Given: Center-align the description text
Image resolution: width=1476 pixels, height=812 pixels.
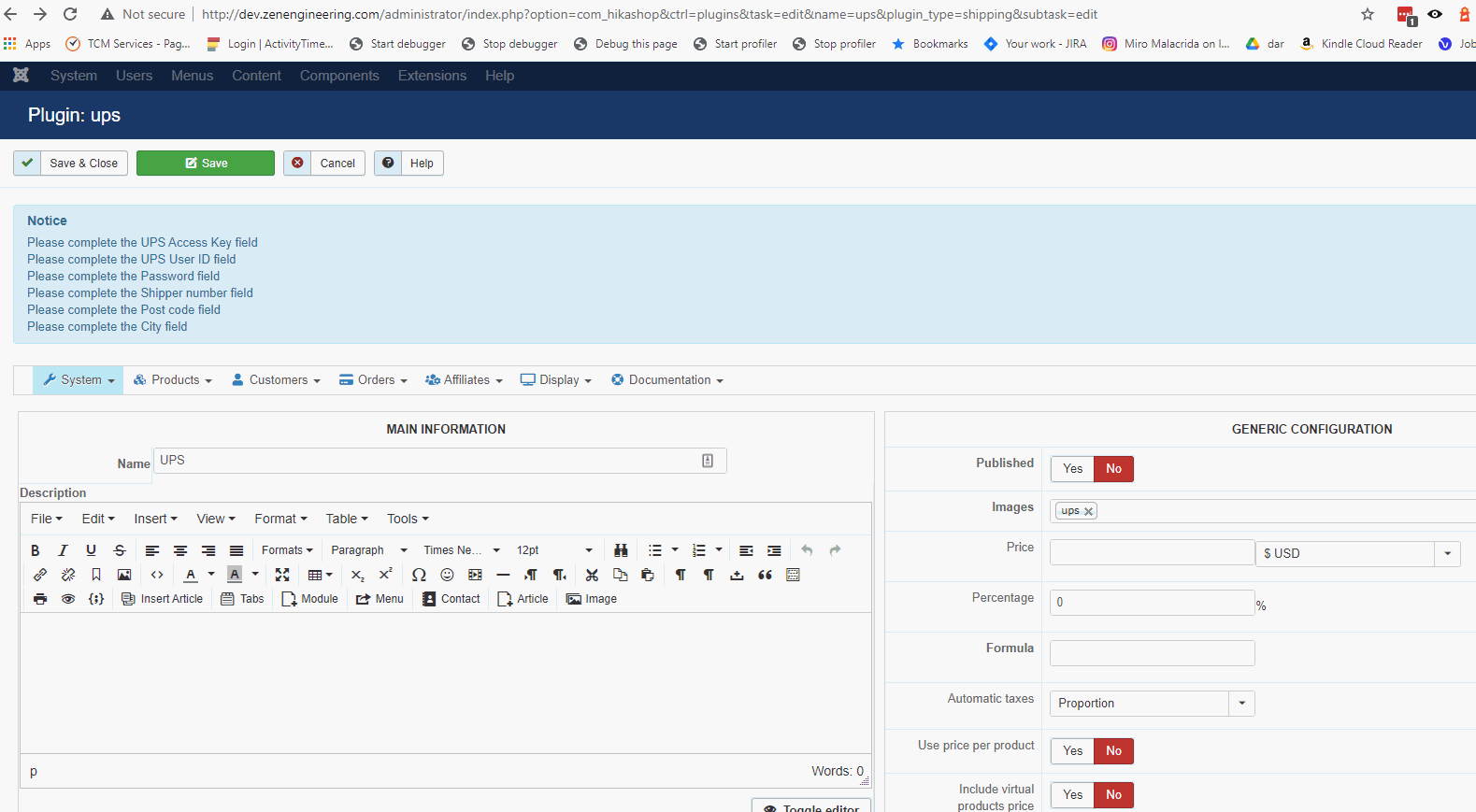Looking at the screenshot, I should 180,550.
